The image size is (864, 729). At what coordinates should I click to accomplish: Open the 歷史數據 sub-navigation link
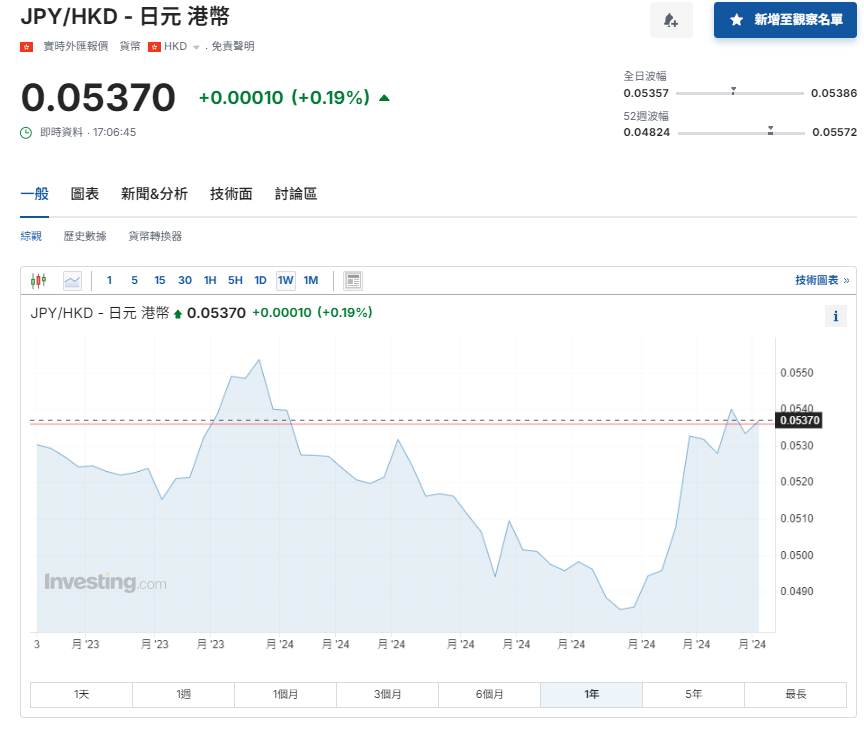pyautogui.click(x=85, y=236)
